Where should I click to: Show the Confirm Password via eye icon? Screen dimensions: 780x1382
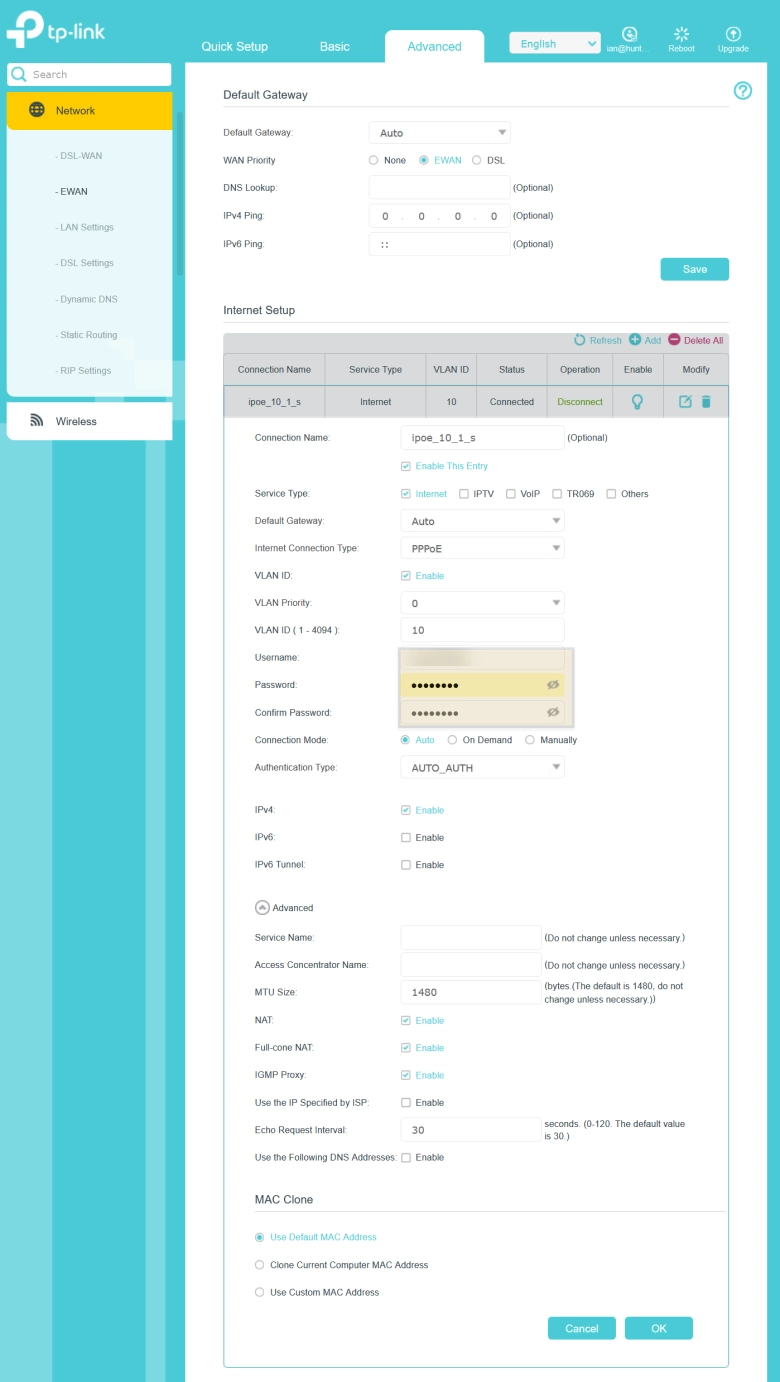(x=552, y=712)
